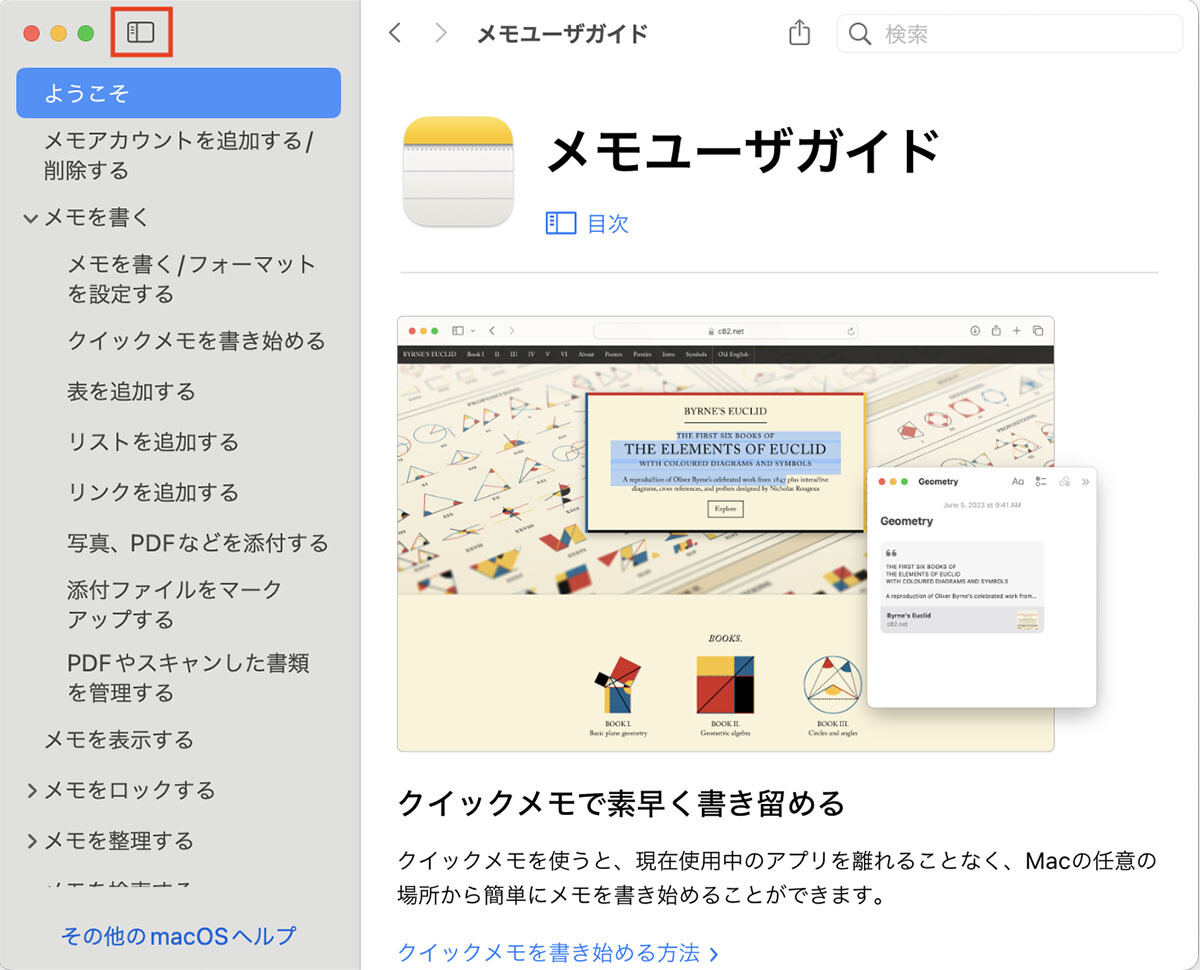Open PDFやスキャンした書類を管理する topic
The width and height of the screenshot is (1200, 970).
[x=189, y=677]
